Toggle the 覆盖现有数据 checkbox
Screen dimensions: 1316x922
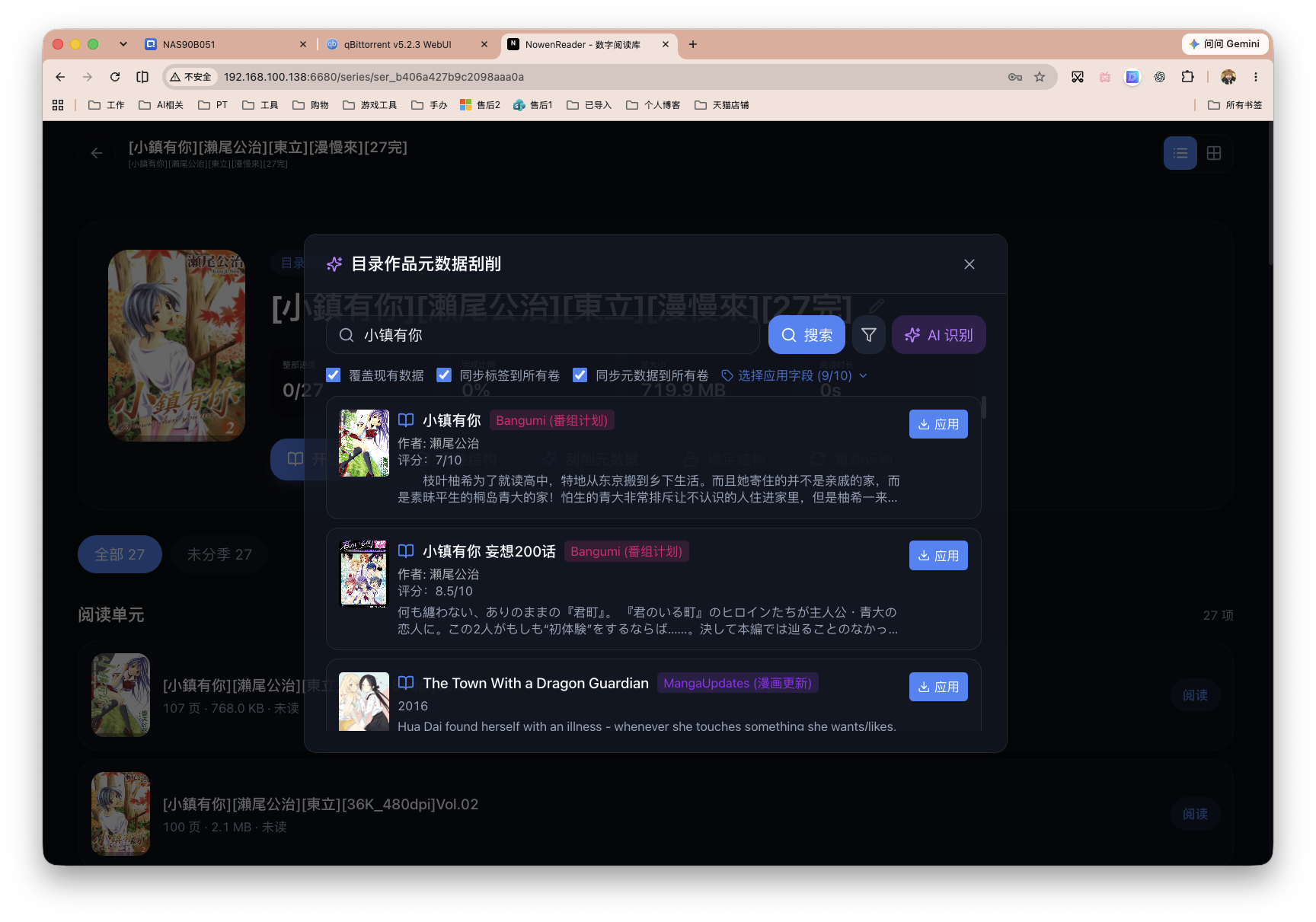334,375
